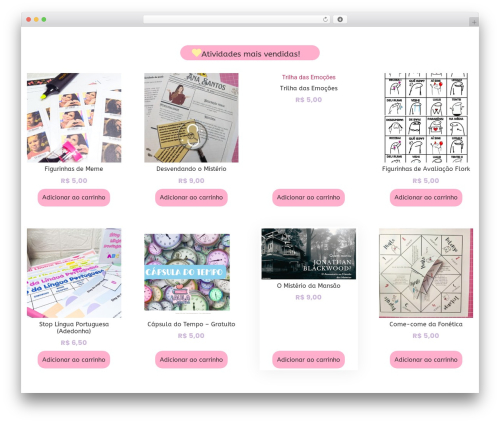Click the download icon beside address bar

tap(340, 19)
